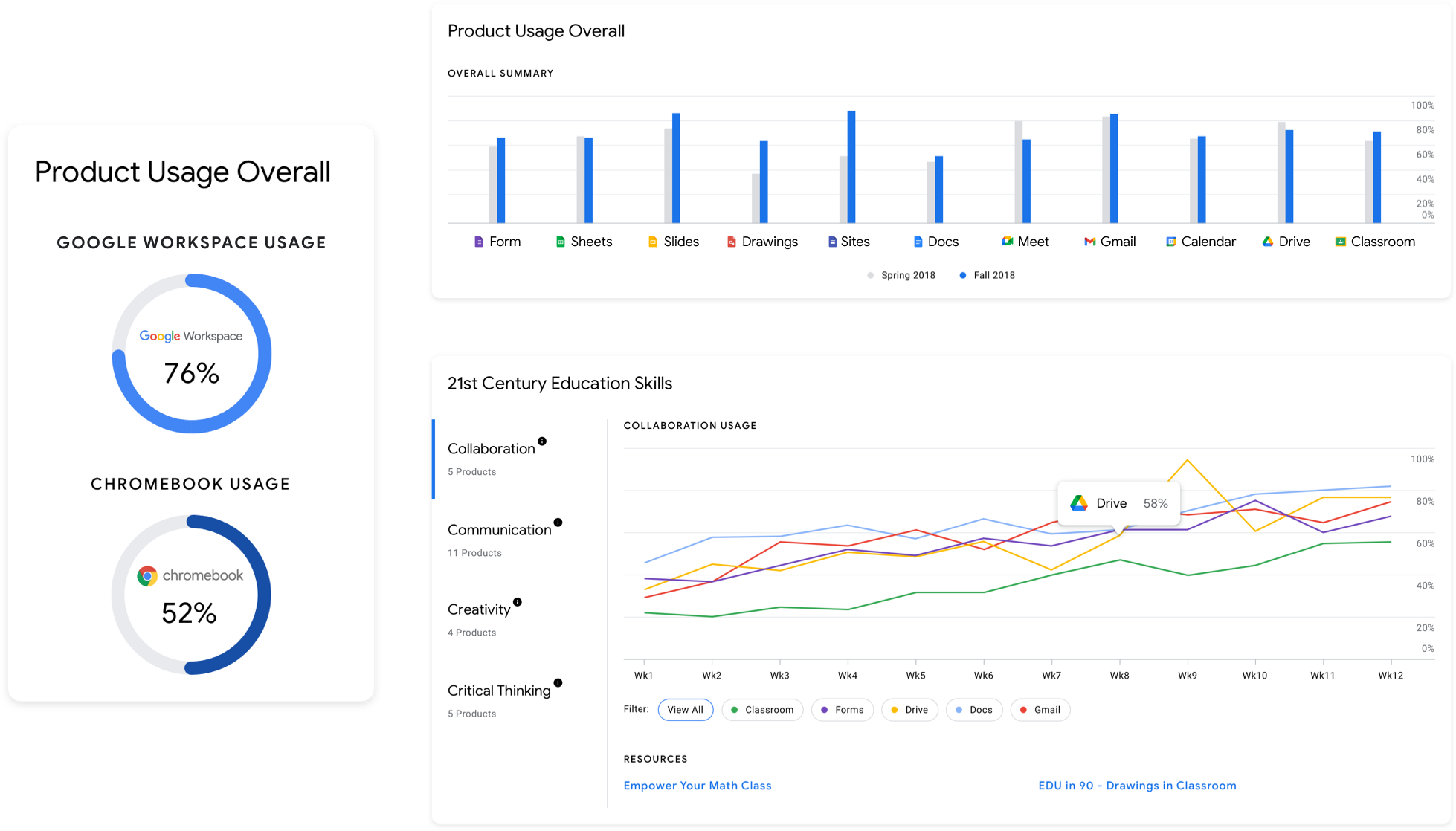This screenshot has height=831, width=1456.
Task: Switch to the Communication skills tab
Action: (x=499, y=530)
